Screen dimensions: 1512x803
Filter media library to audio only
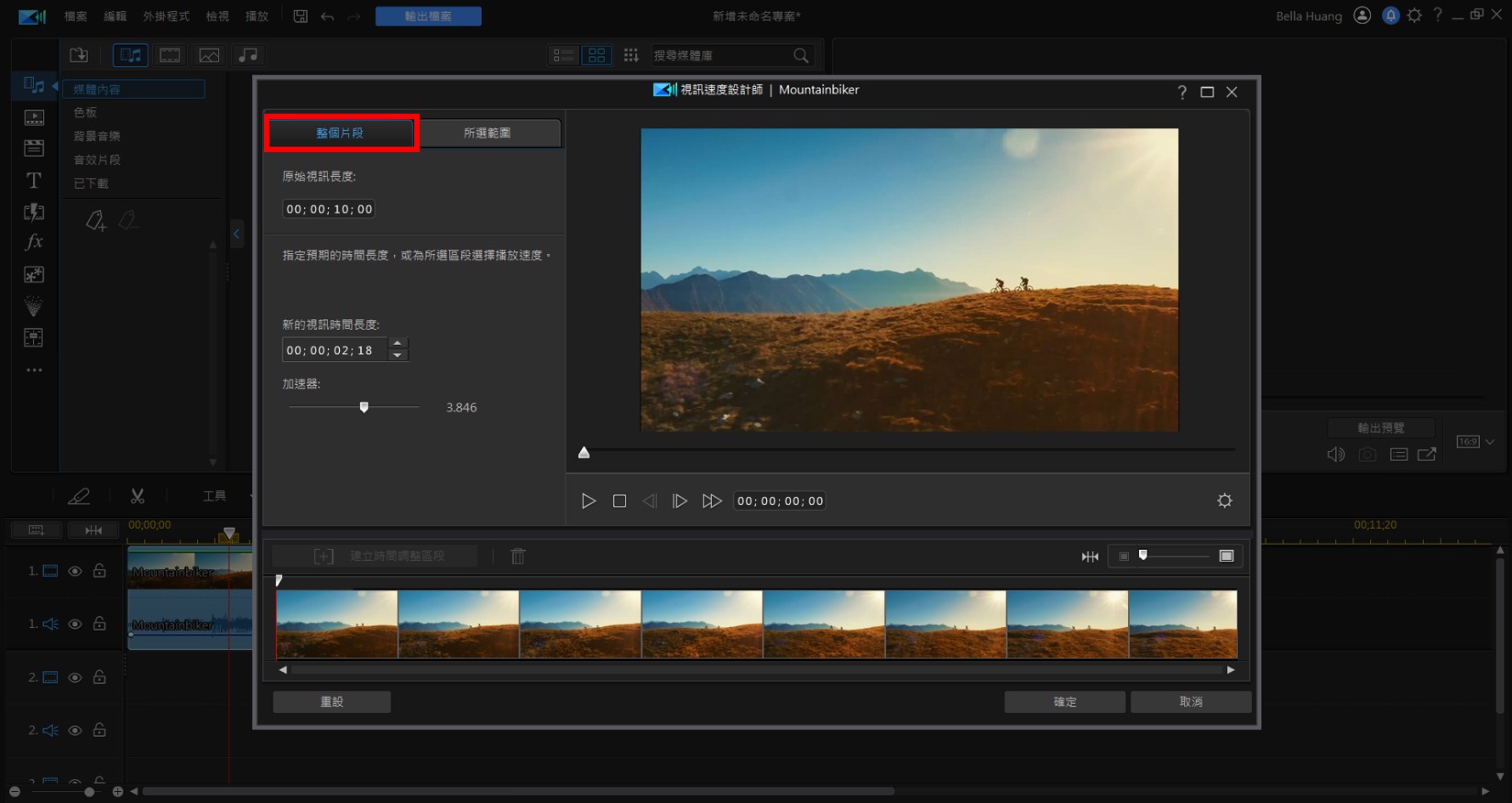(x=248, y=55)
